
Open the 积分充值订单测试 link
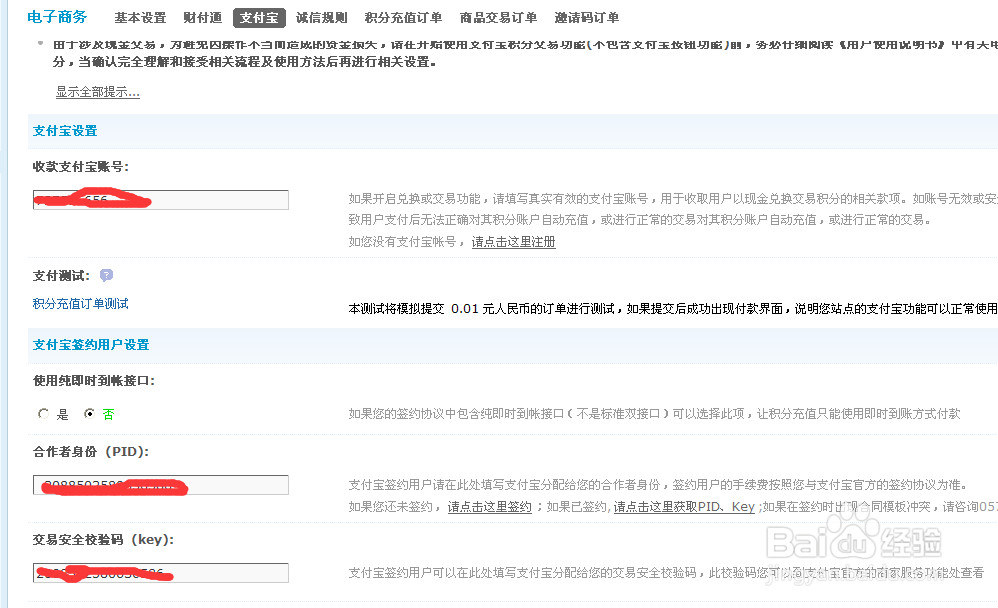pyautogui.click(x=81, y=304)
